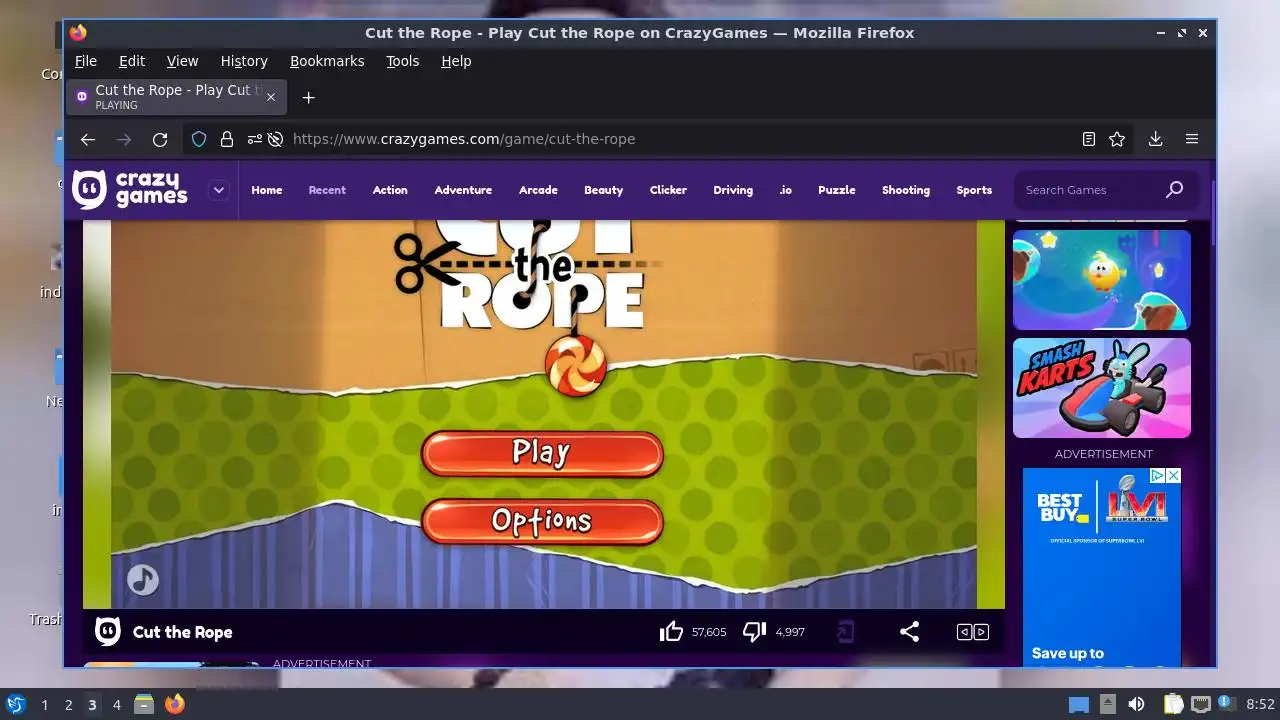The width and height of the screenshot is (1280, 720).
Task: Browse the .io games category
Action: pyautogui.click(x=785, y=190)
